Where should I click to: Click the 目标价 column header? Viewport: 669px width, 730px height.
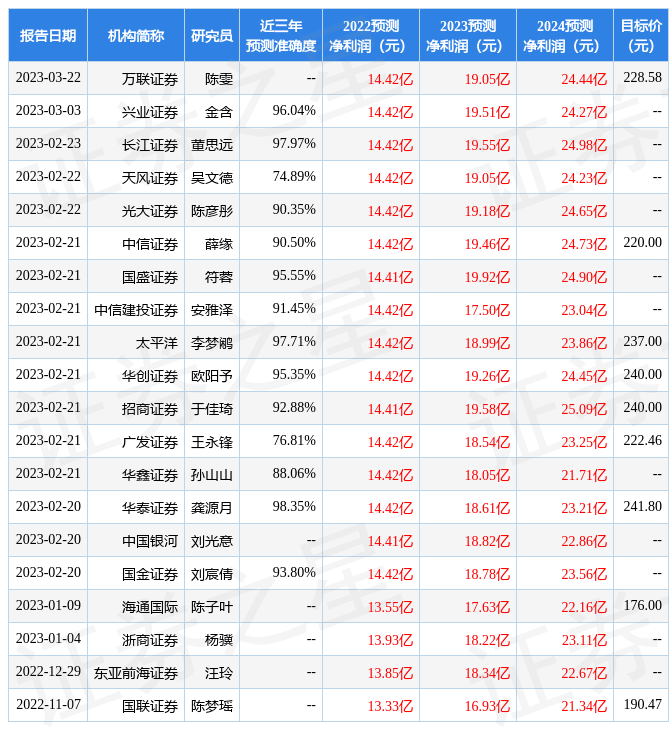tap(641, 35)
